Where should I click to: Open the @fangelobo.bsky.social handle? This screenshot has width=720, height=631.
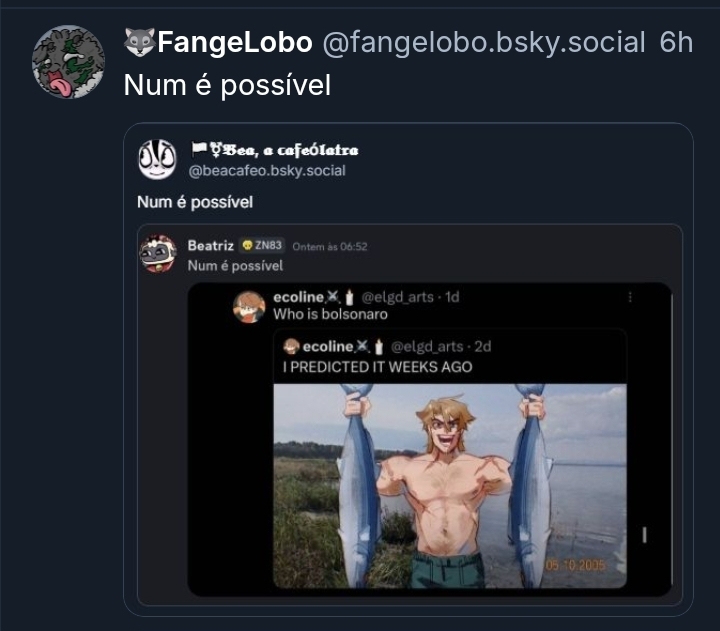coord(484,42)
